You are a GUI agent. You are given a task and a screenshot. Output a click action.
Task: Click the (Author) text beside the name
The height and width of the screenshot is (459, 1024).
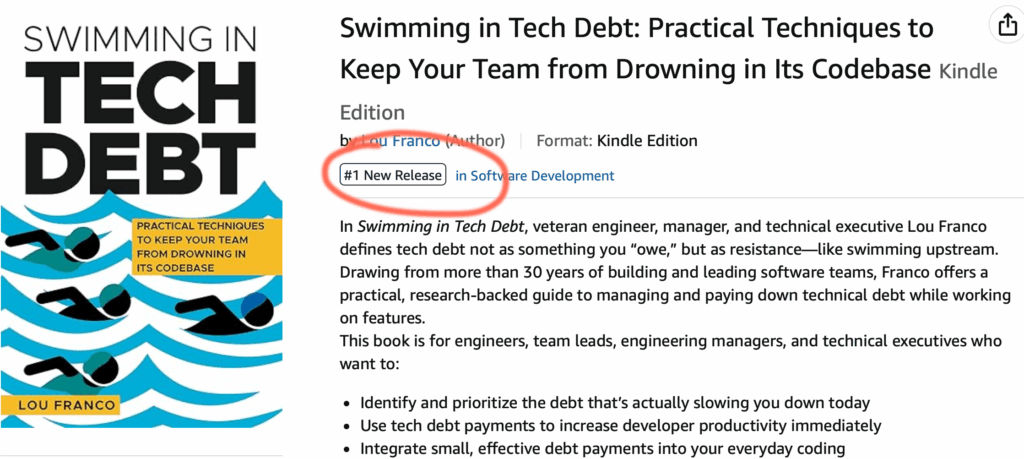pos(475,140)
